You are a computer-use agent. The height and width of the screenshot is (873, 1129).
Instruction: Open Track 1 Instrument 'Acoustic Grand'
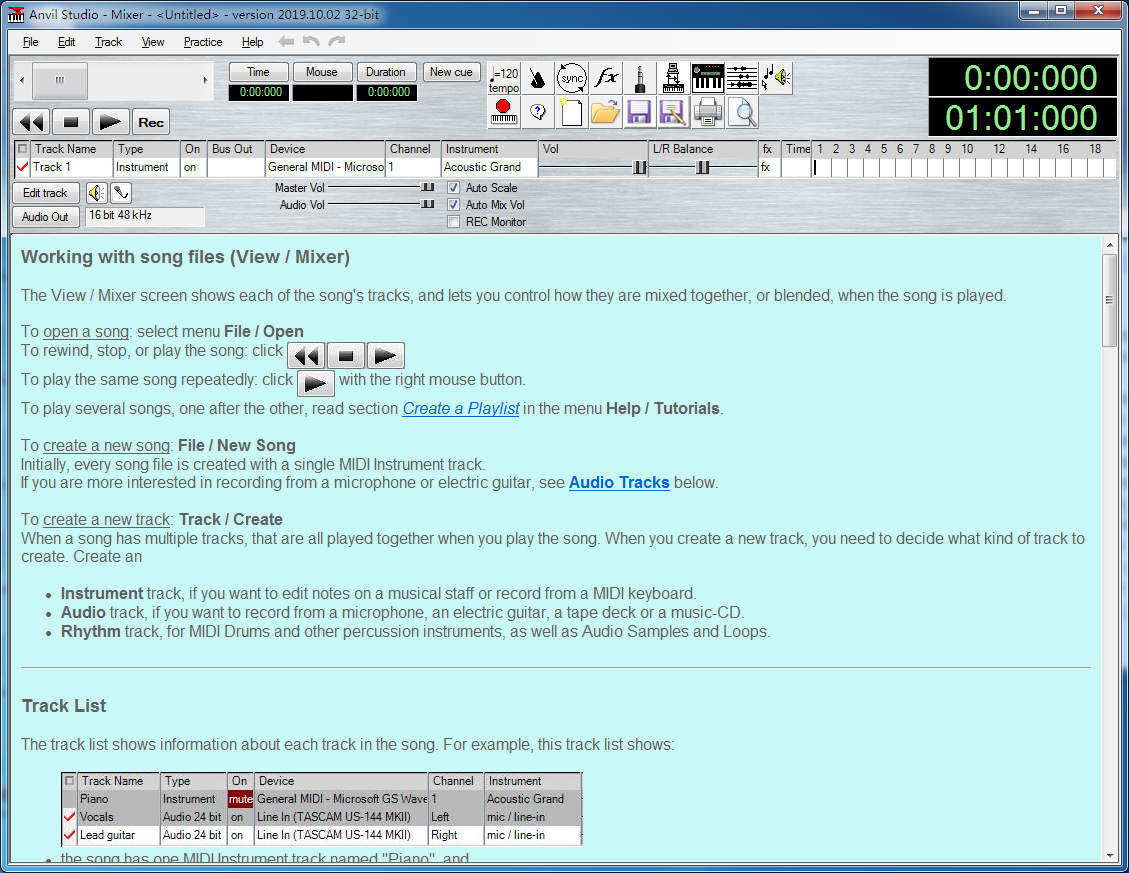coord(489,167)
